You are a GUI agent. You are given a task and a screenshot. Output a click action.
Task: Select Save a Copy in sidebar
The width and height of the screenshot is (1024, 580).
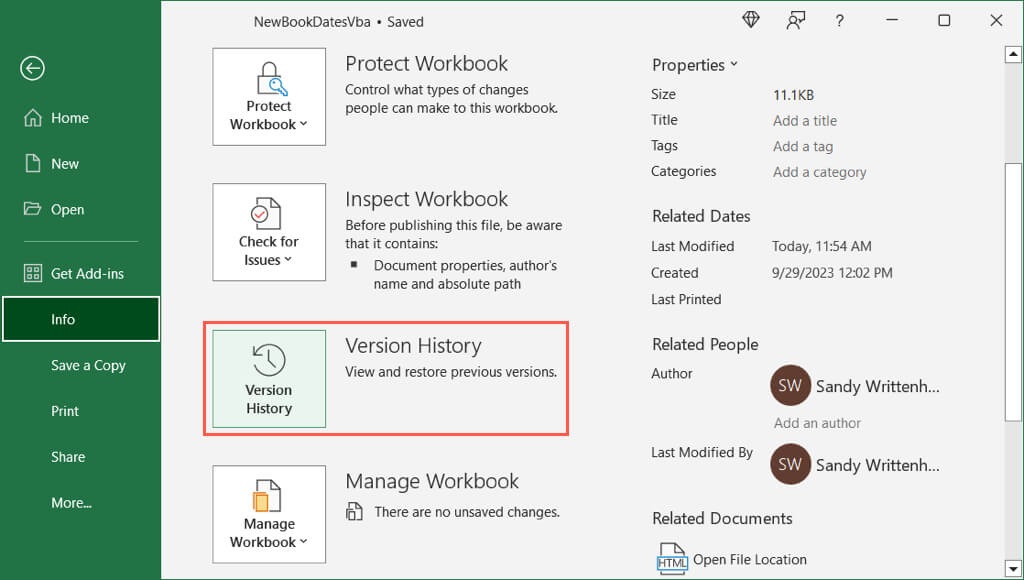88,365
